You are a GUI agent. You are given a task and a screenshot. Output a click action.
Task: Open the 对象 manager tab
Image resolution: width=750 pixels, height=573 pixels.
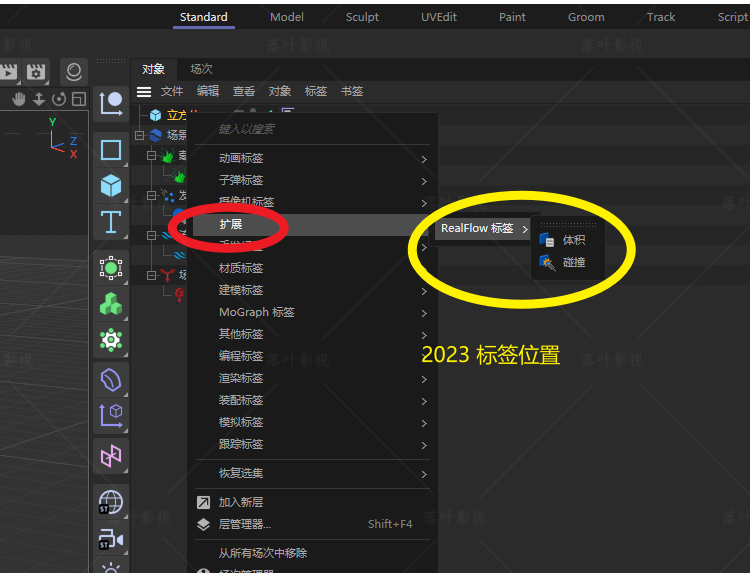[154, 69]
